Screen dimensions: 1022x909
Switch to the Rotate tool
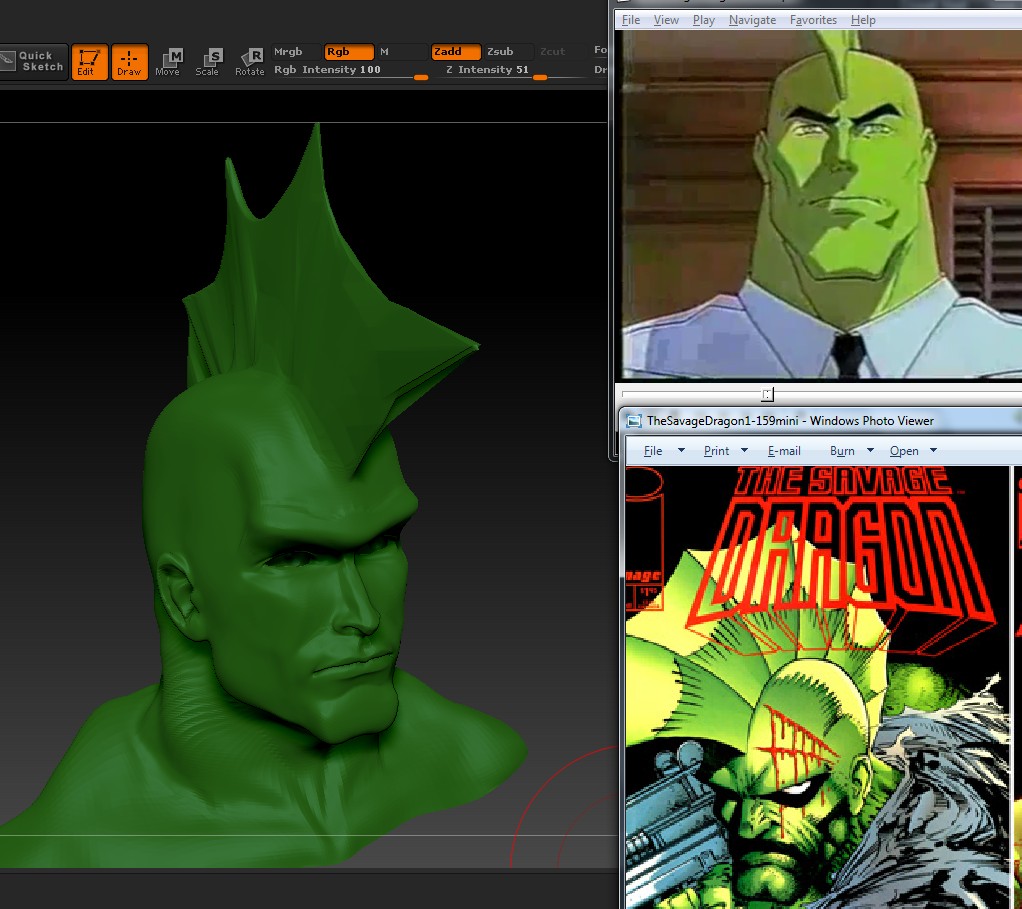(x=250, y=62)
